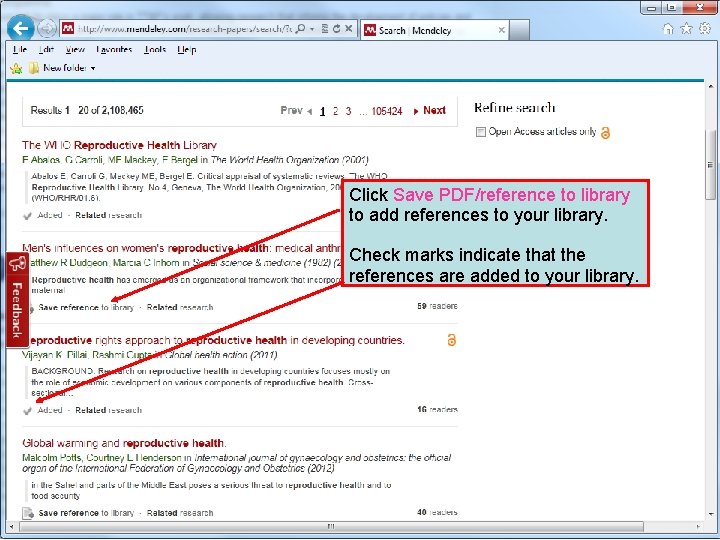720x540 pixels.
Task: Click the compatibility view icon
Action: point(325,28)
